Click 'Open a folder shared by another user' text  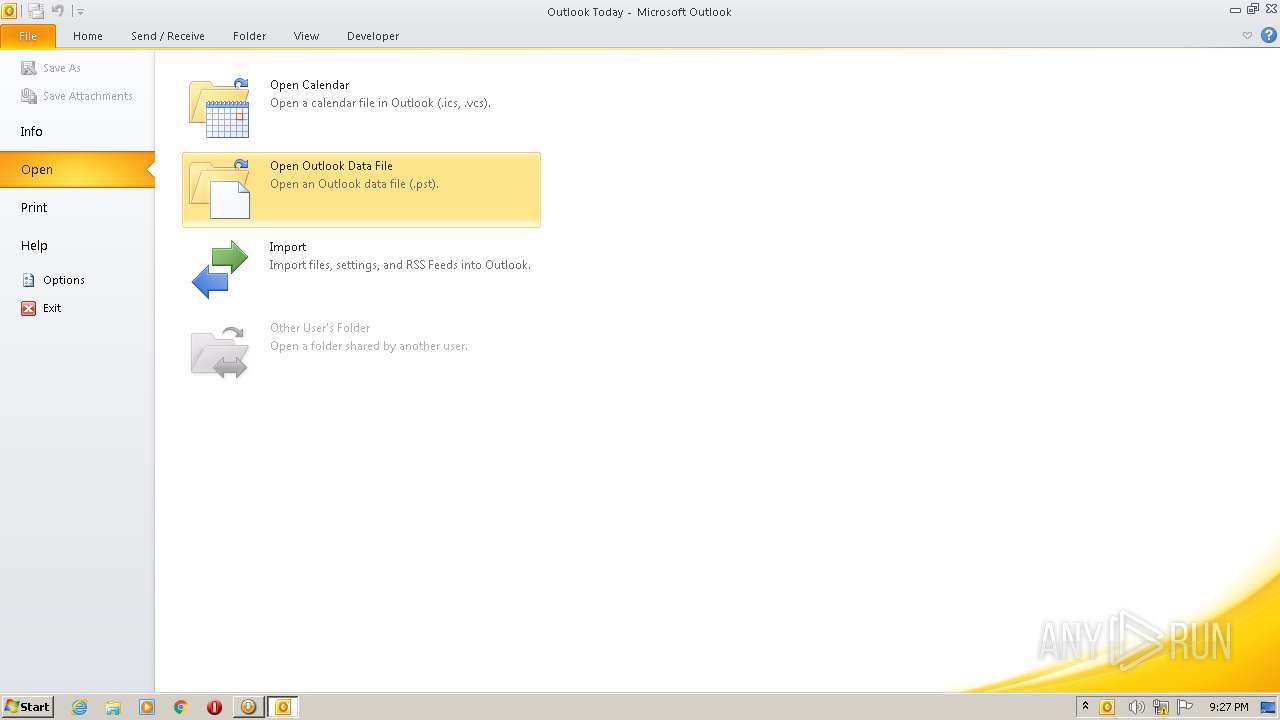pyautogui.click(x=369, y=346)
